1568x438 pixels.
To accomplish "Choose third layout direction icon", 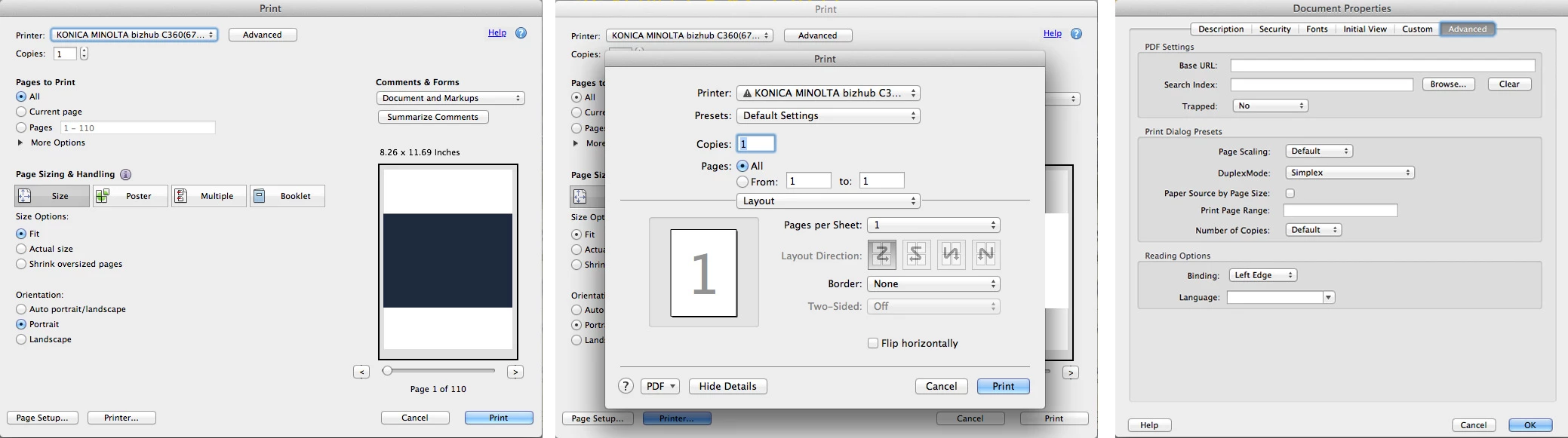I will (952, 255).
